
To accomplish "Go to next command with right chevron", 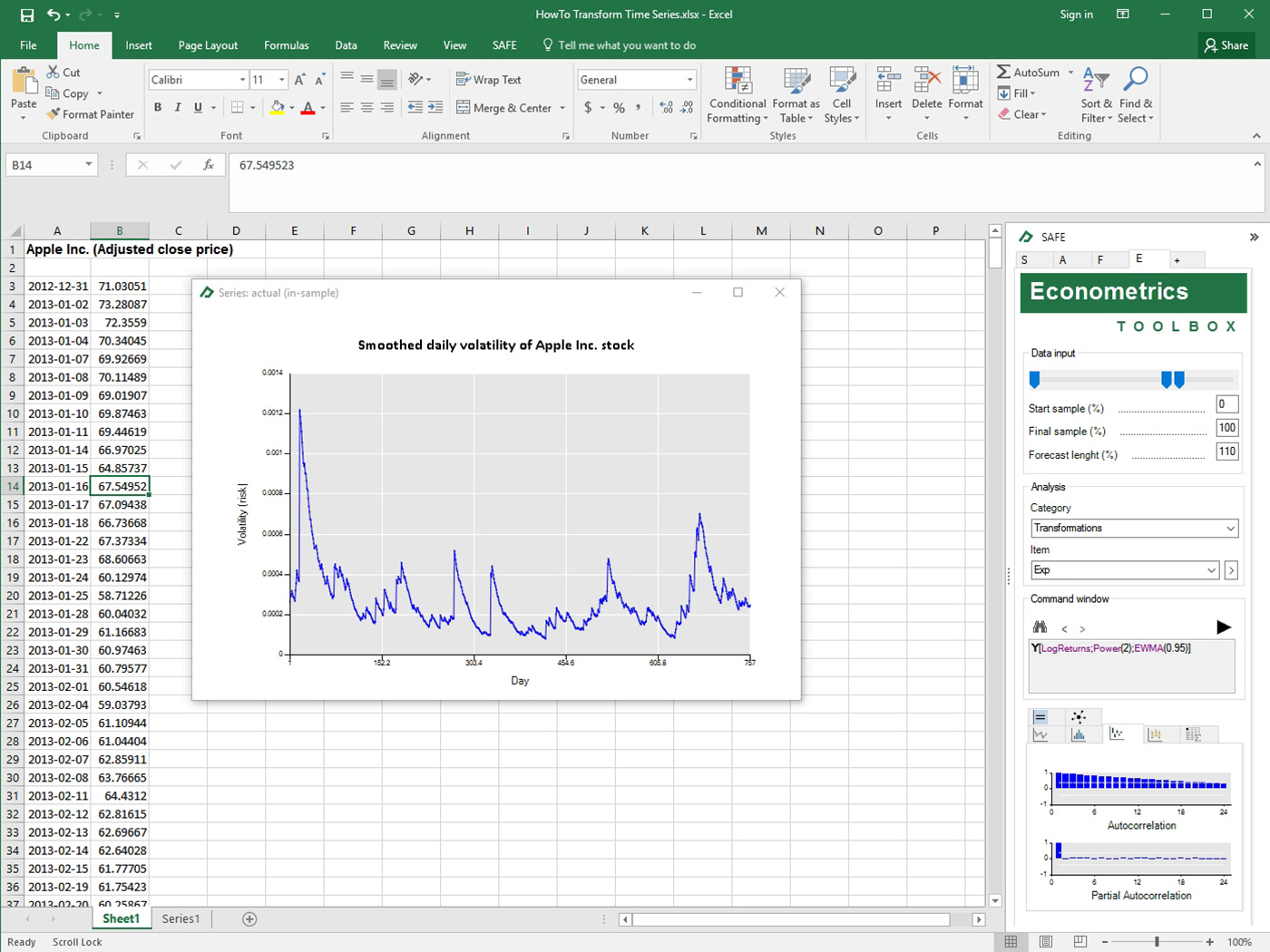I will coord(1082,628).
